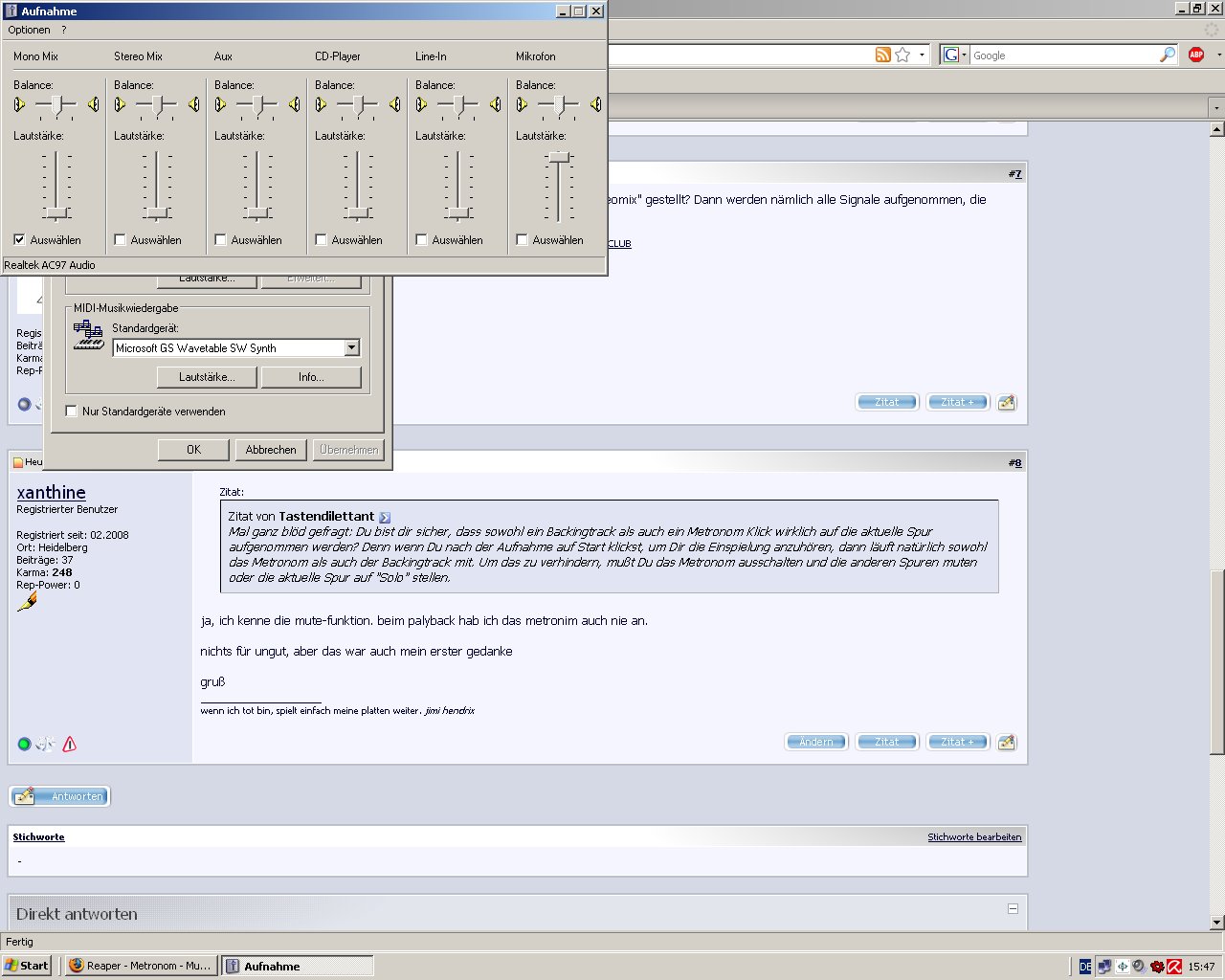The height and width of the screenshot is (980, 1225).
Task: Click into the Google search field
Action: [1063, 56]
